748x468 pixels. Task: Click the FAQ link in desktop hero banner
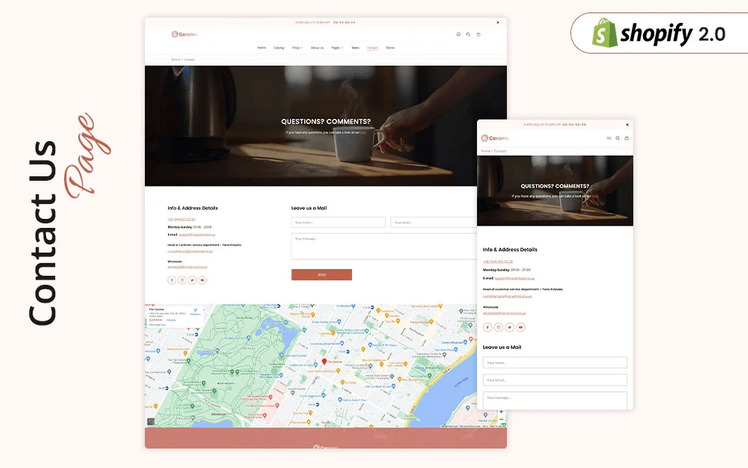click(x=363, y=133)
